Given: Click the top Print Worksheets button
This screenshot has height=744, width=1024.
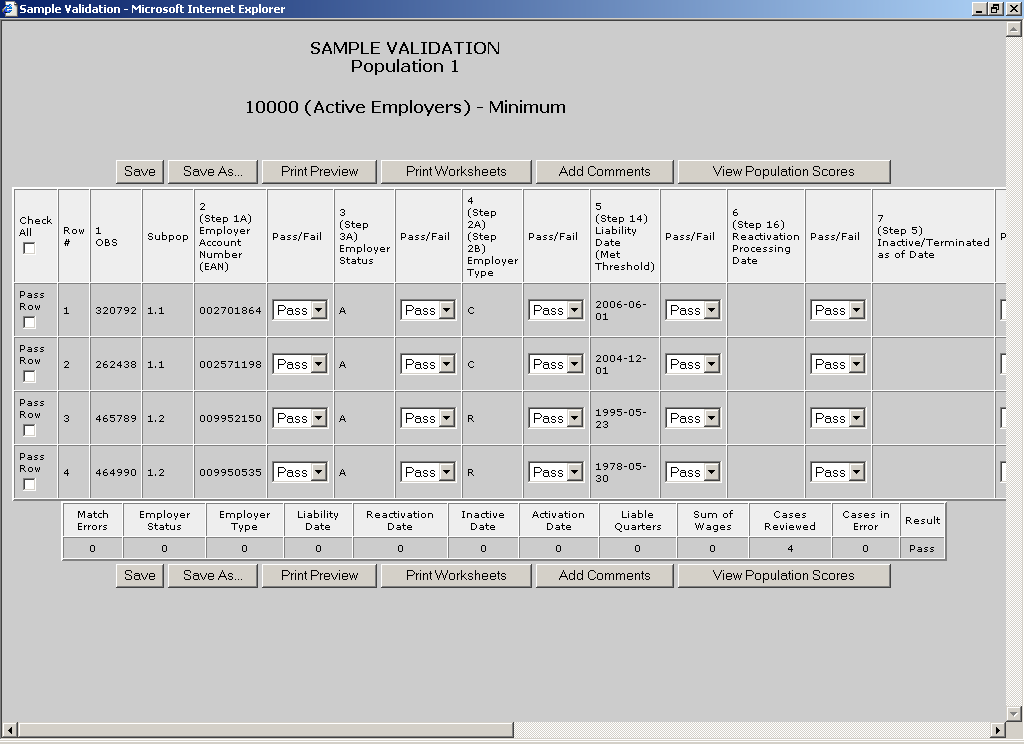Looking at the screenshot, I should [456, 172].
